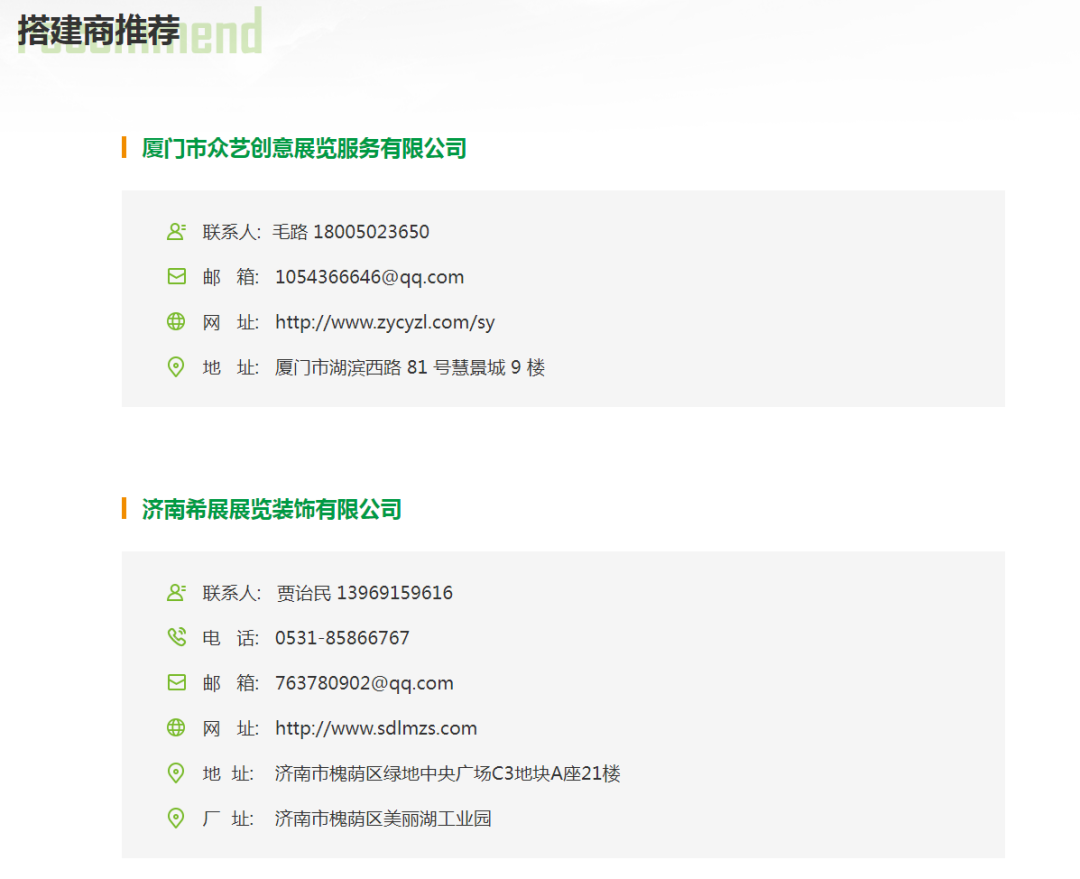Click globe icon beside zycyzl.com website
Viewport: 1080px width, 879px height.
click(176, 322)
